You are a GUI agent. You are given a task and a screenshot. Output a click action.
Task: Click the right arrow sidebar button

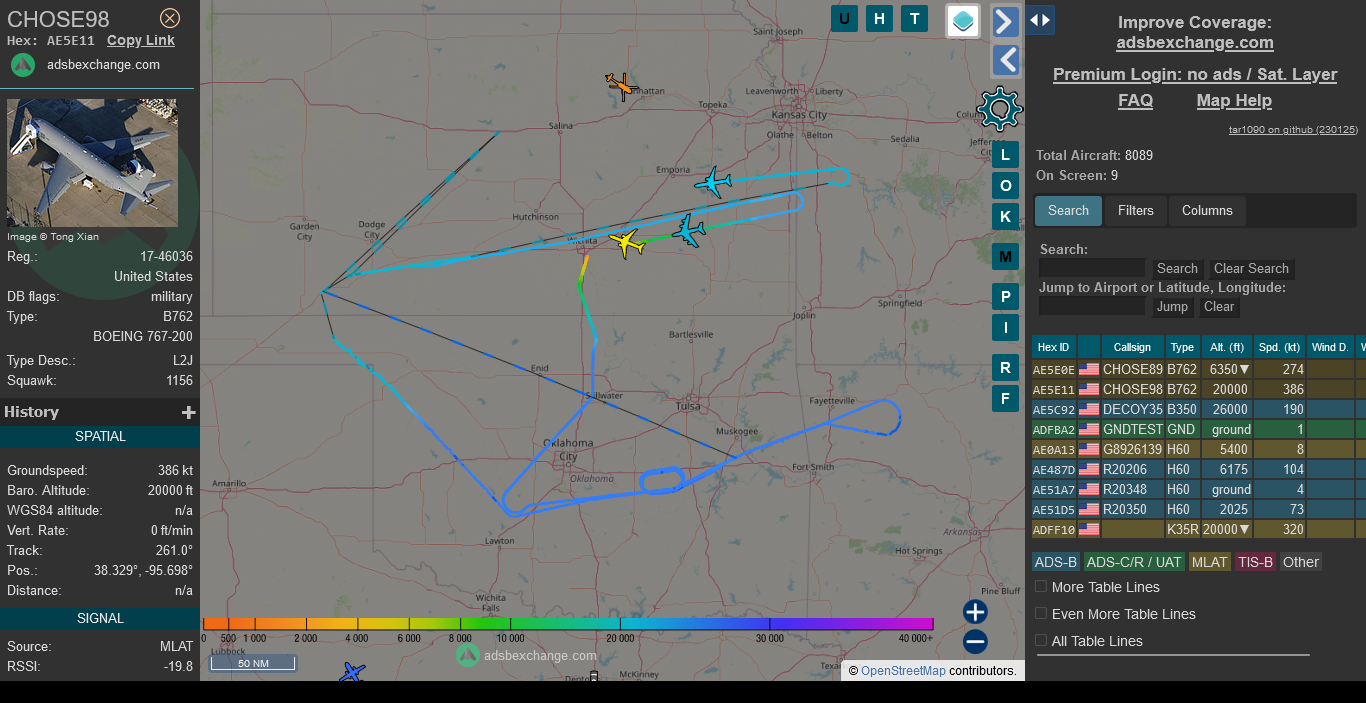pos(1006,21)
